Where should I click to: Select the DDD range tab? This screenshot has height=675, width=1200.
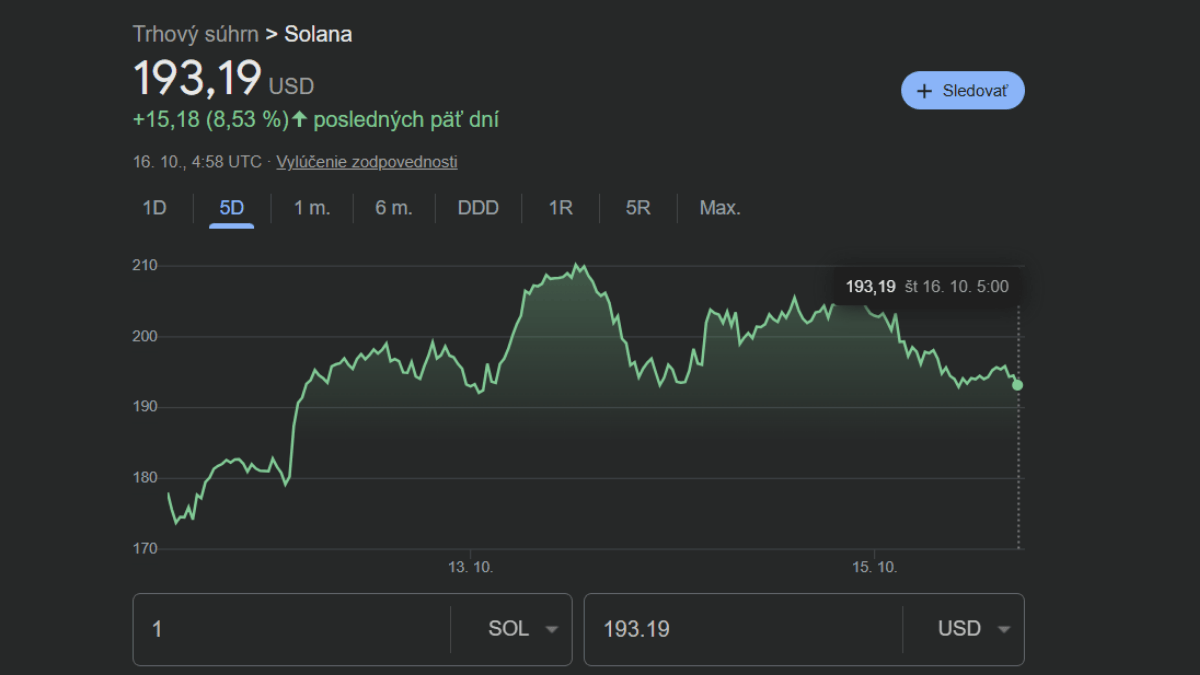click(x=478, y=208)
